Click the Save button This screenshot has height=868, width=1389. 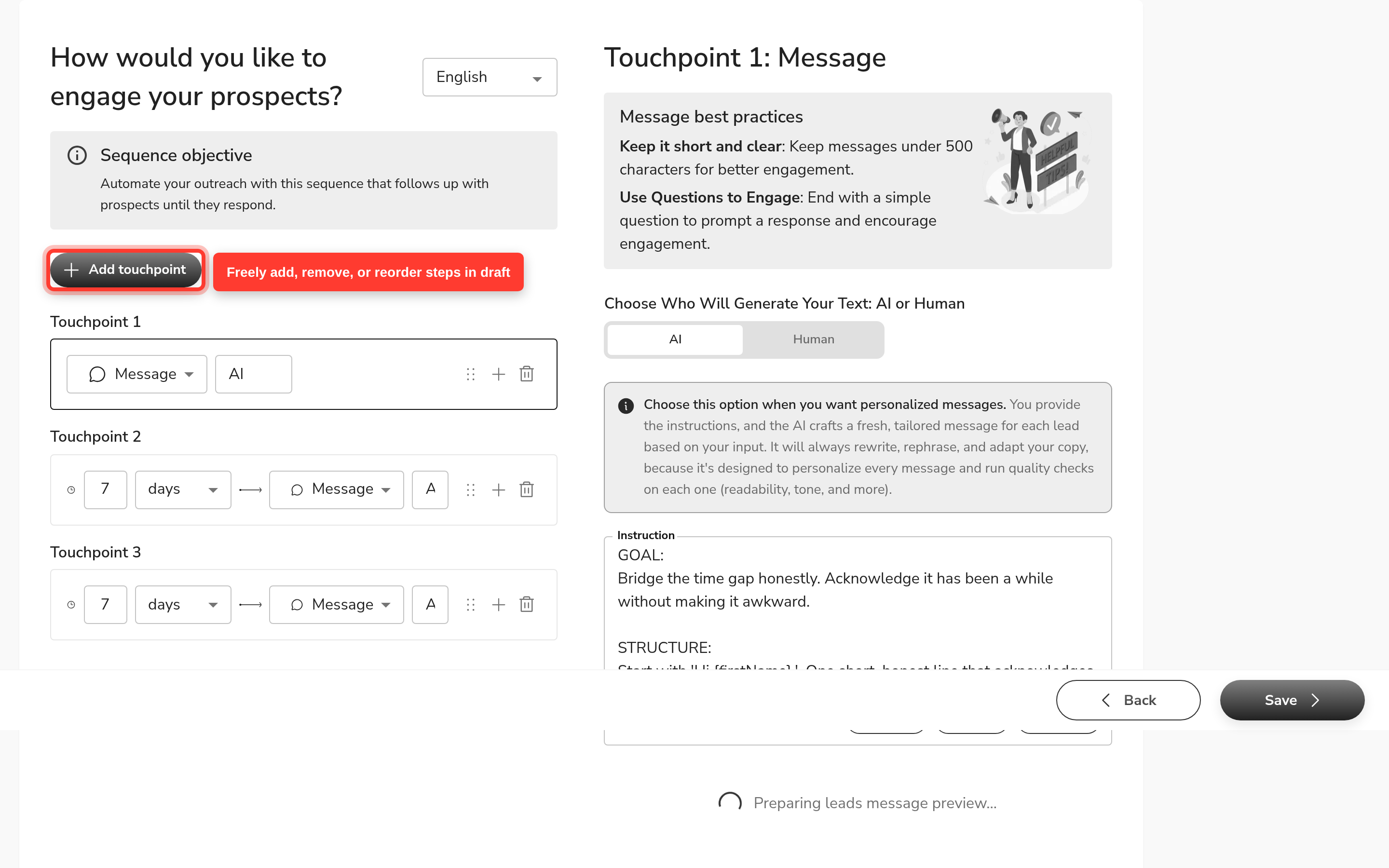pos(1292,700)
